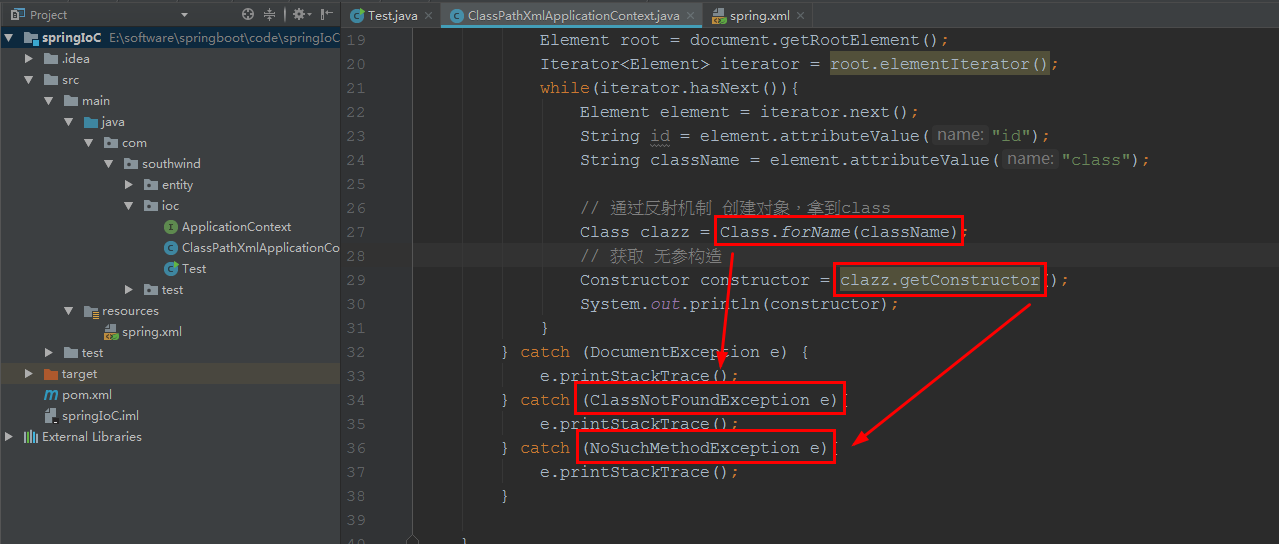Click line number 27 in gutter
This screenshot has width=1279, height=544.
(355, 232)
